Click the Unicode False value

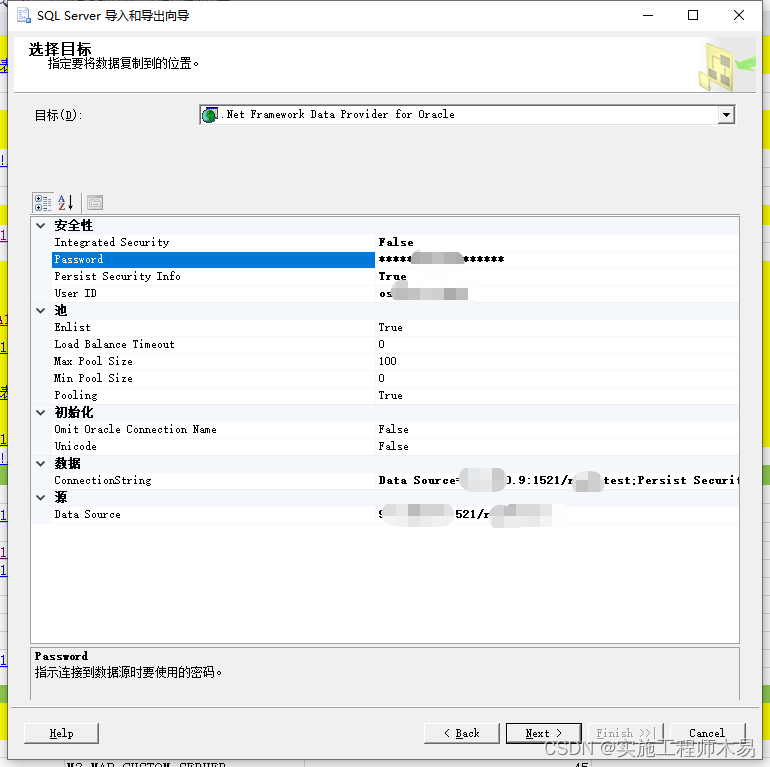[557, 446]
